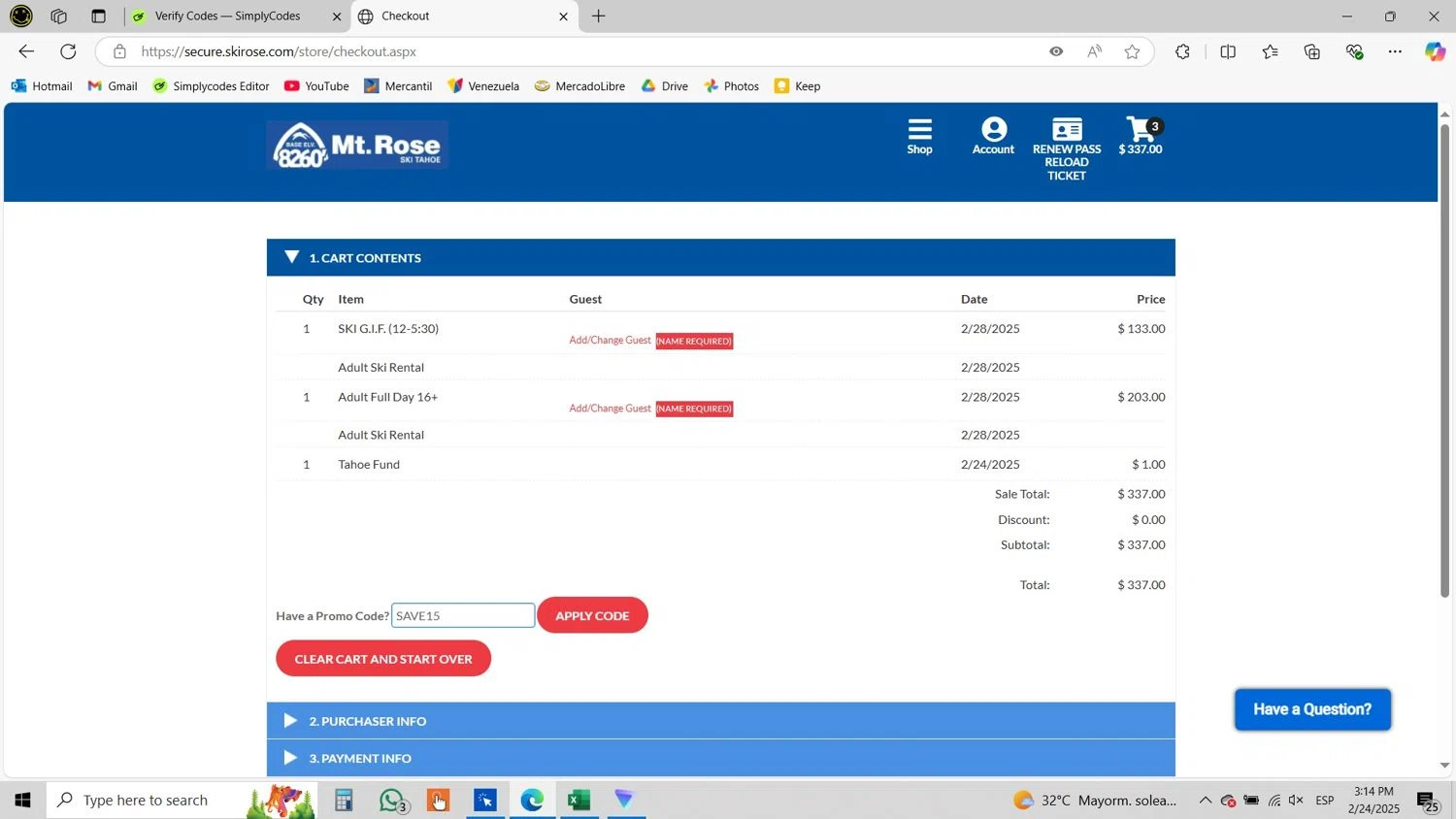The width and height of the screenshot is (1456, 819).
Task: Open YouTube bookmark
Action: click(316, 85)
